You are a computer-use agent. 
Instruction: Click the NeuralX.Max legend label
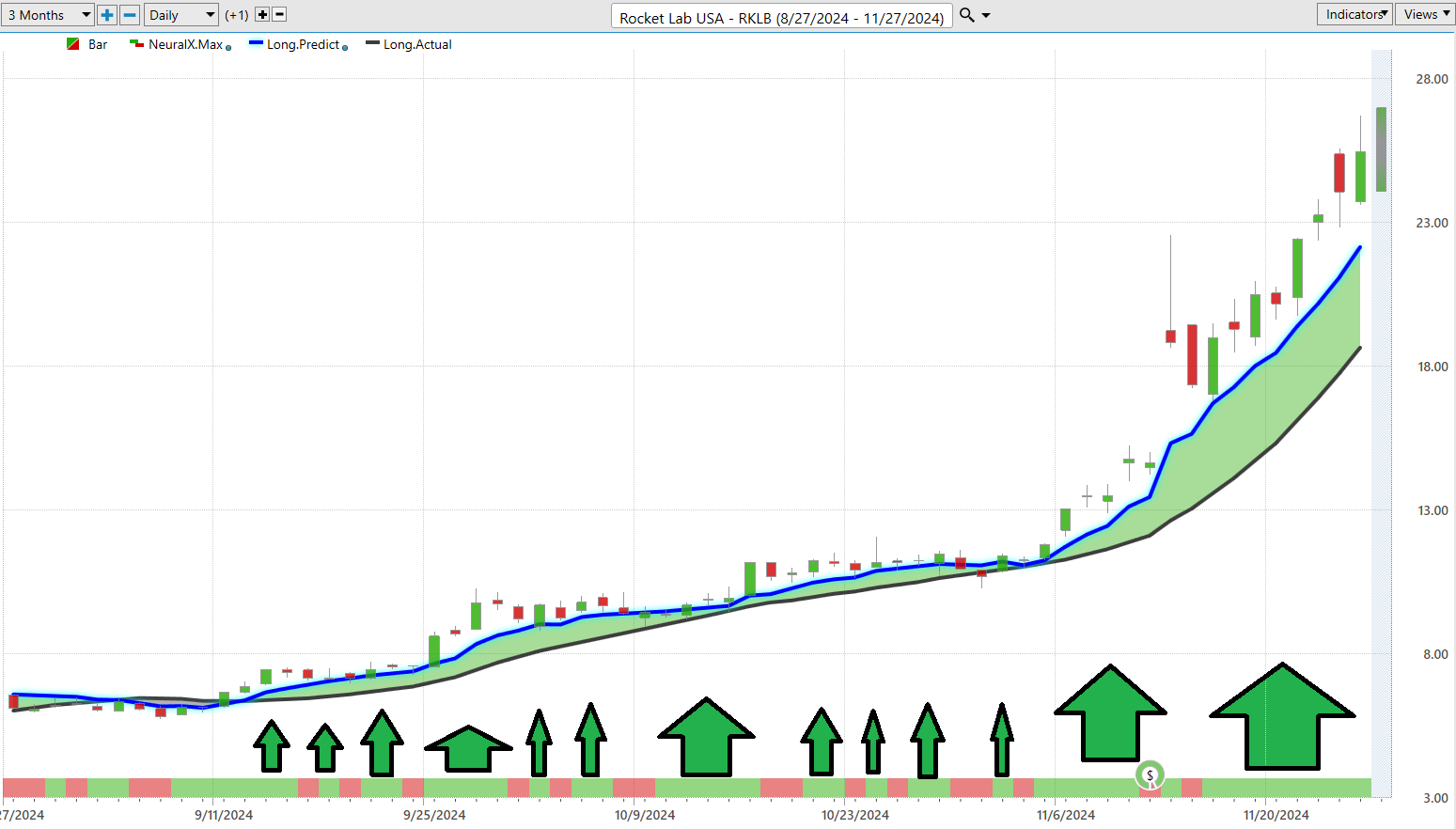click(x=186, y=44)
